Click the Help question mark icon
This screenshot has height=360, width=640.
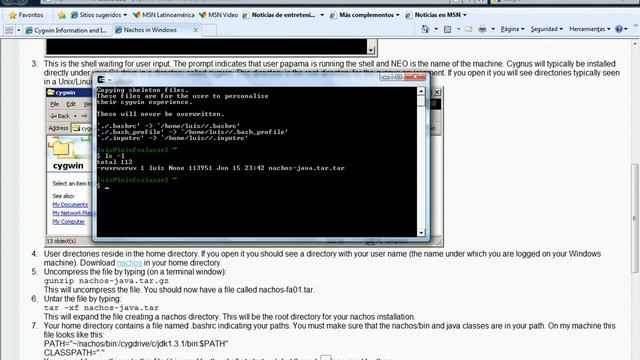coord(619,29)
